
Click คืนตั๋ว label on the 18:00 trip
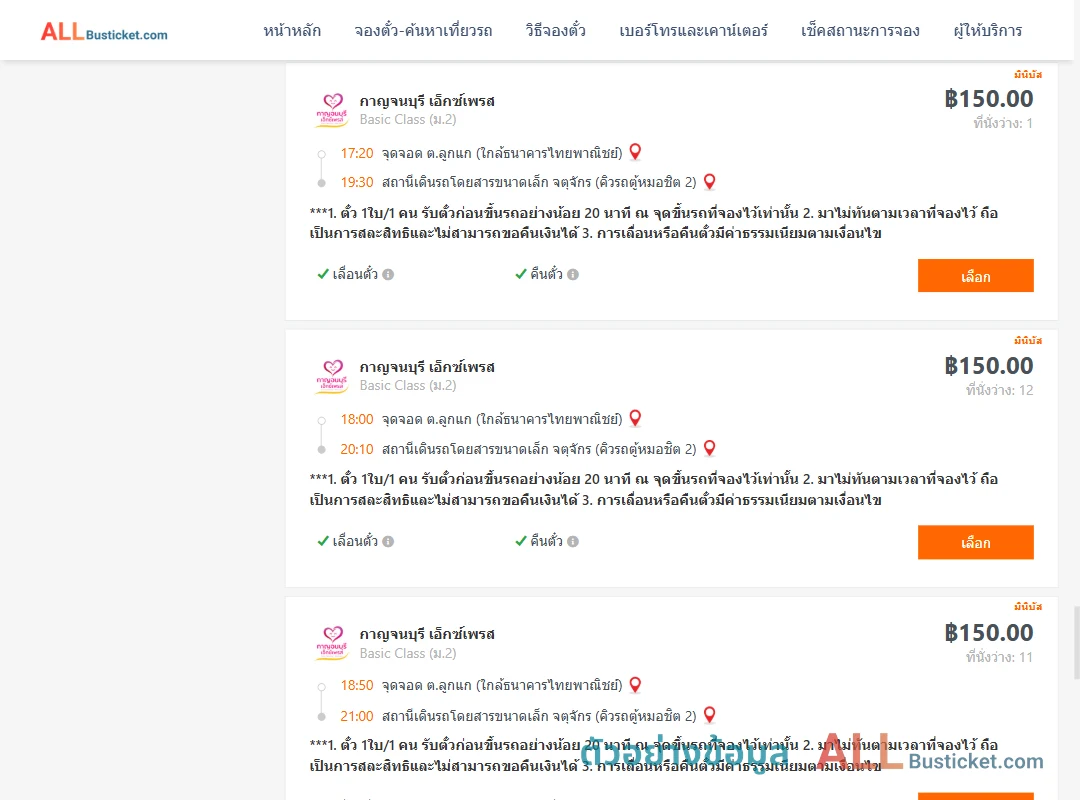[x=546, y=542]
